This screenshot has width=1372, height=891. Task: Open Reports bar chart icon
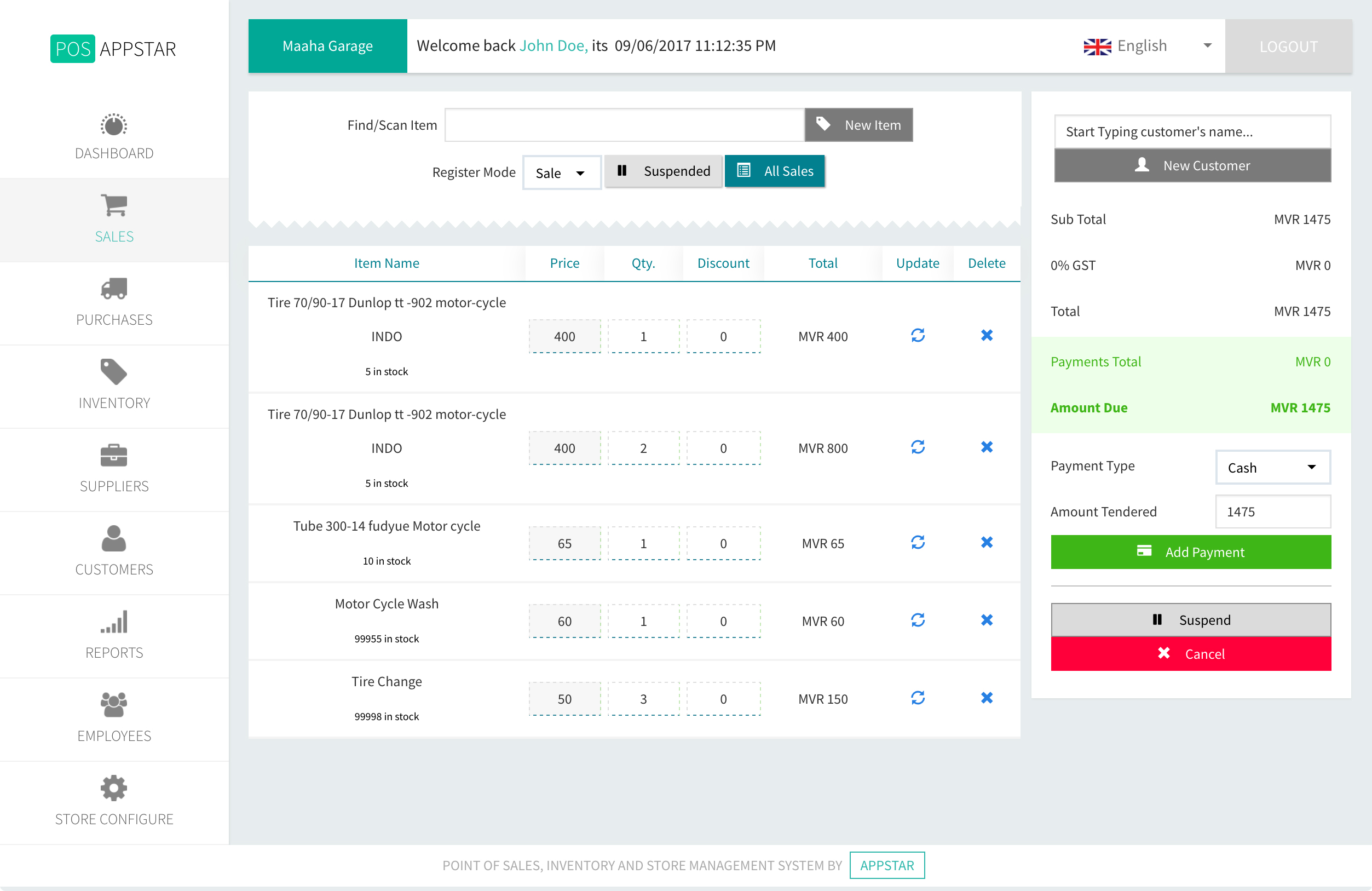[113, 622]
